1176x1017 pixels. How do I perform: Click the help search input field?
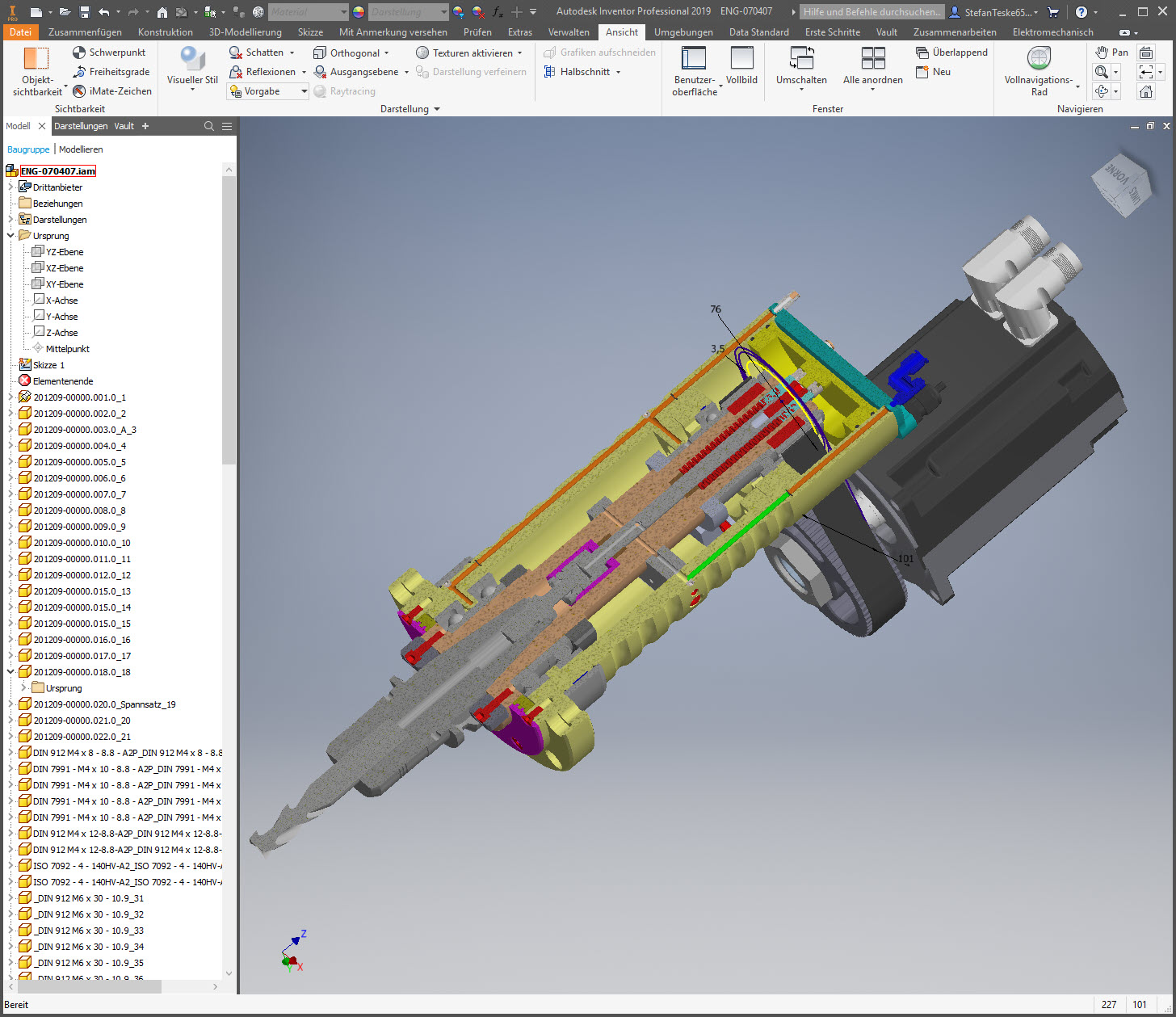[x=872, y=12]
